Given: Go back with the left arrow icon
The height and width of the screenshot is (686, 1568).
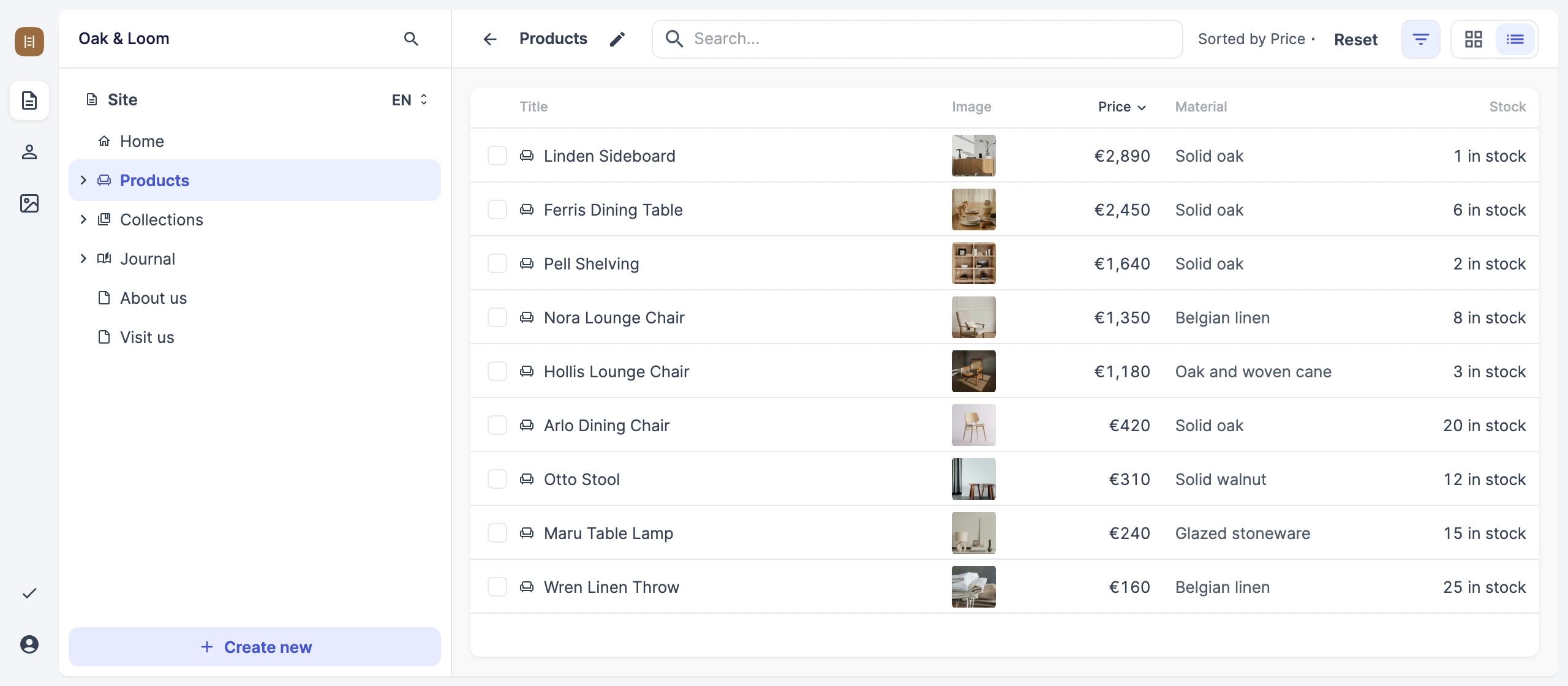Looking at the screenshot, I should coord(490,39).
